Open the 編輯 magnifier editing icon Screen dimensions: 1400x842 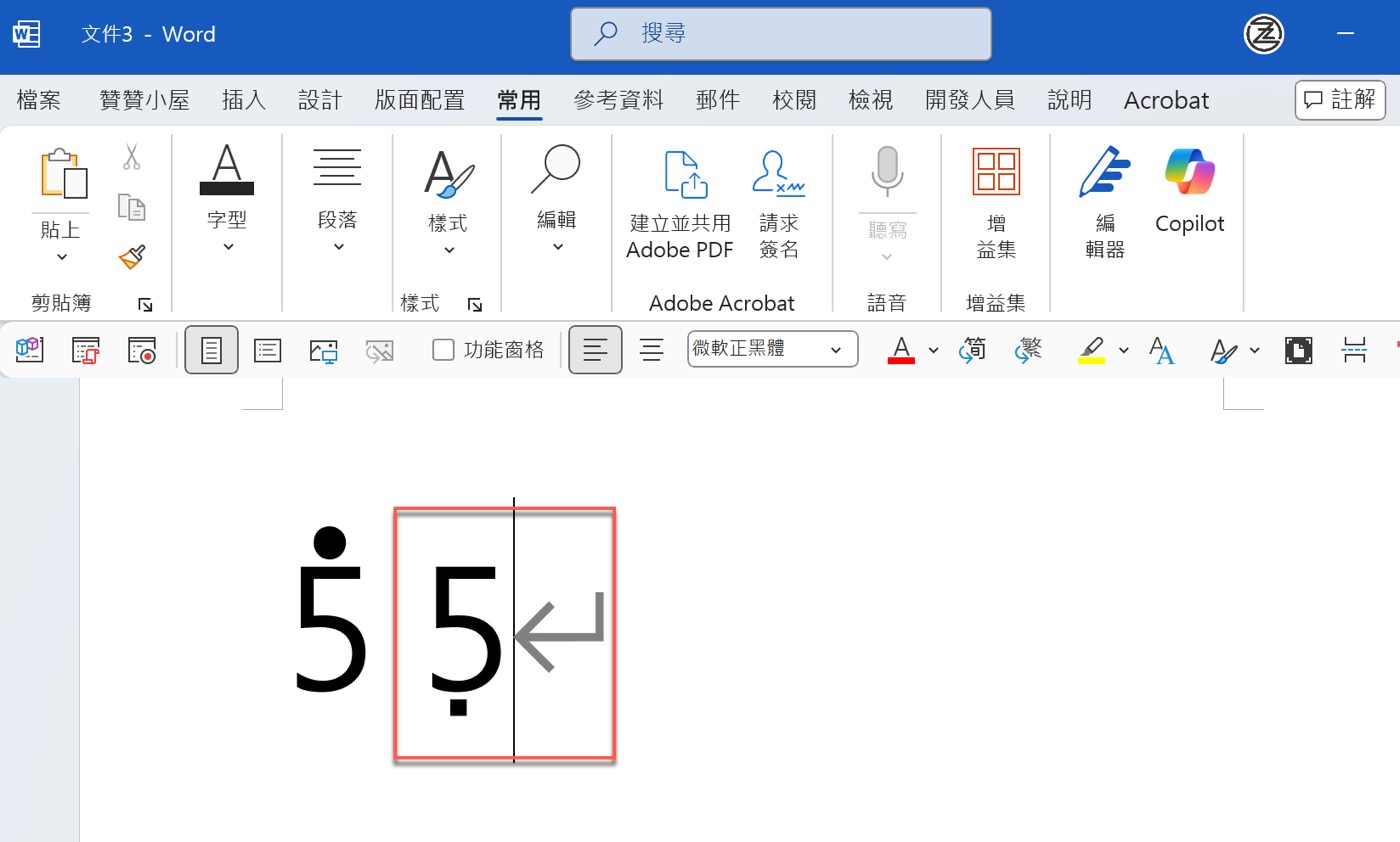[556, 168]
